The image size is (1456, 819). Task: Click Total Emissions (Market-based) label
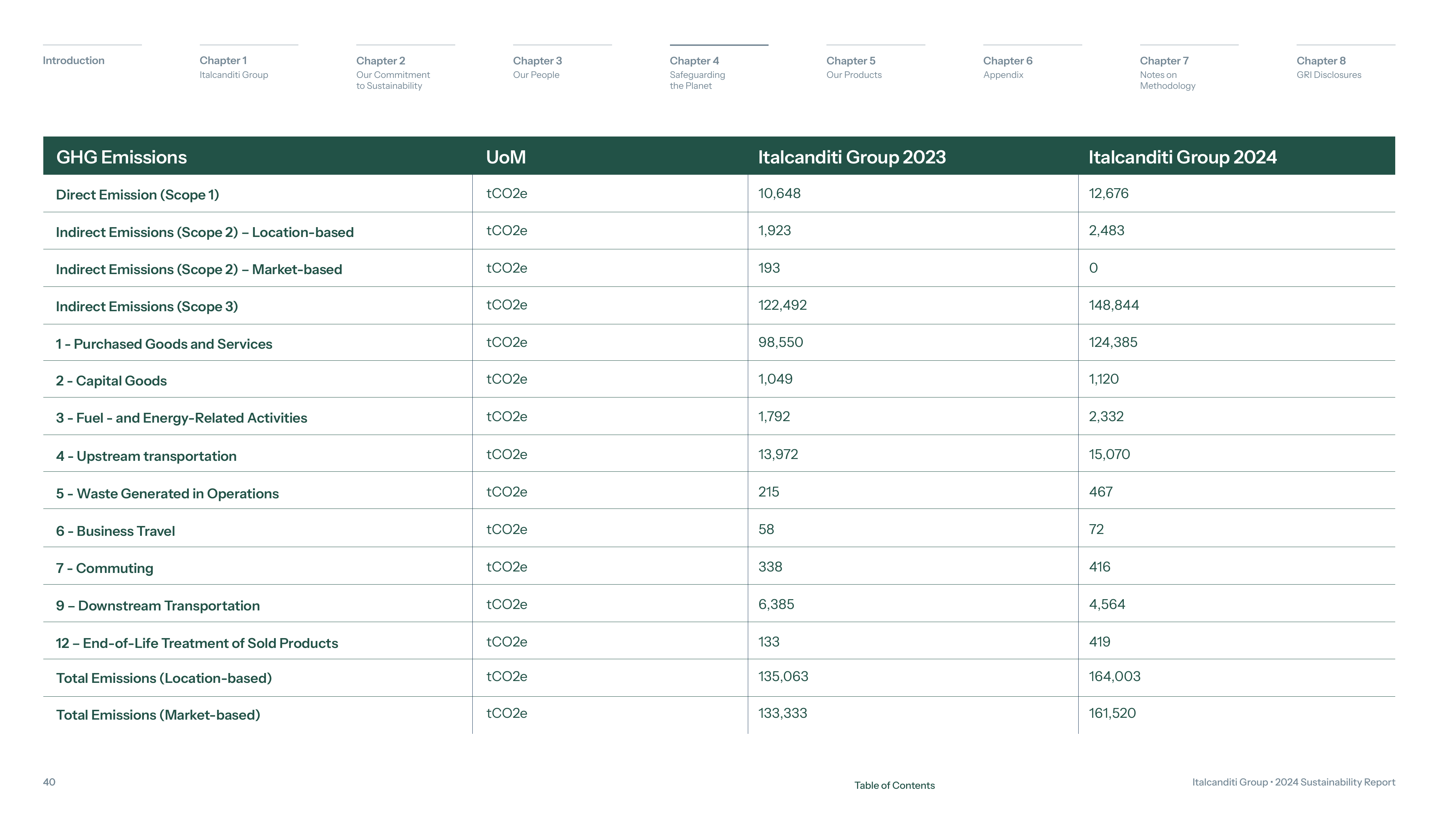pos(158,715)
